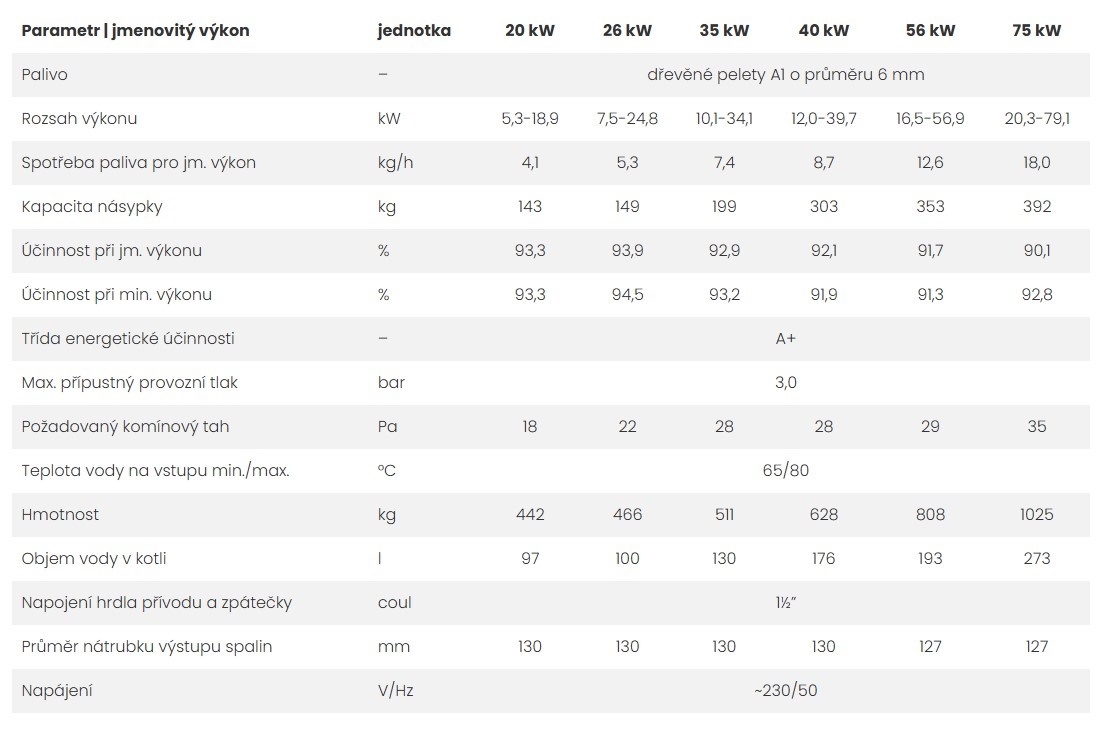1102x735 pixels.
Task: Click the 20 kW column header
Action: pyautogui.click(x=530, y=30)
